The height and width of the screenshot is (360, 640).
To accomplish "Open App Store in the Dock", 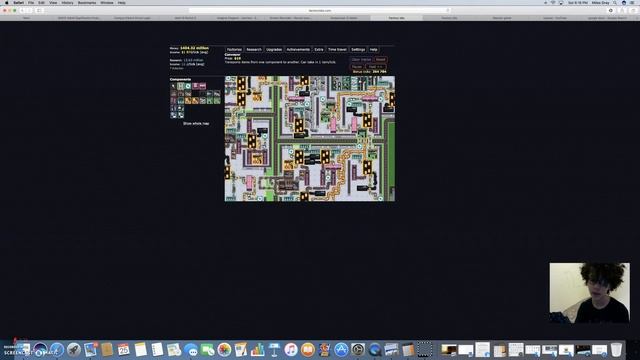I will 341,350.
